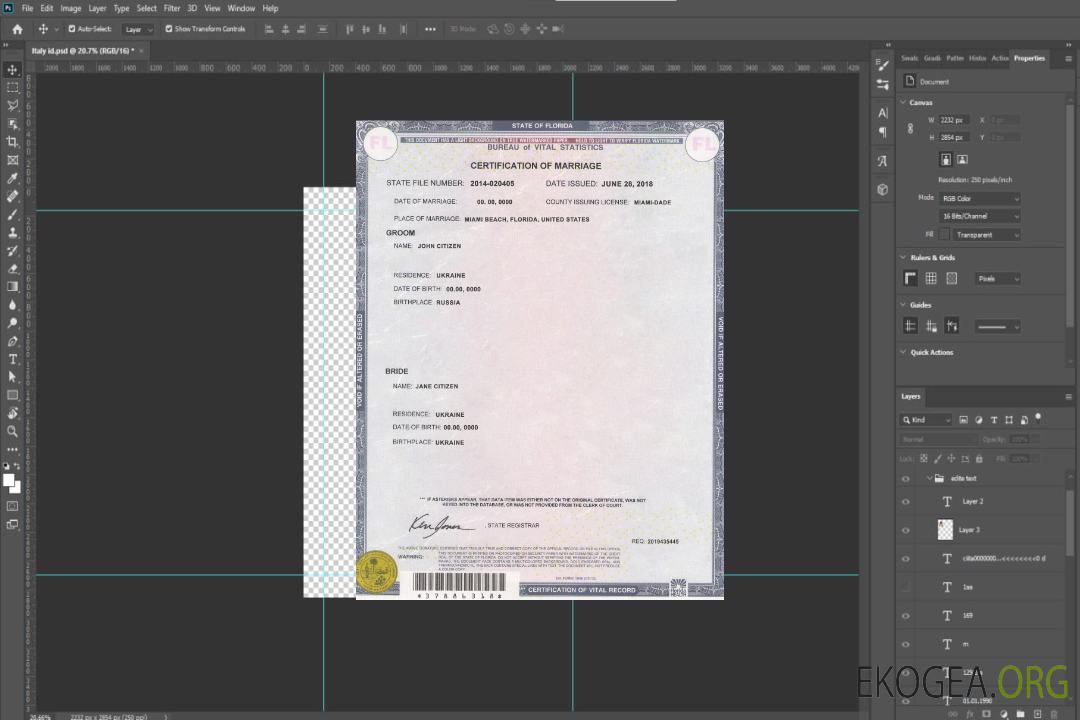The width and height of the screenshot is (1080, 720).
Task: Show the hidden '1se' text layer
Action: coord(906,587)
